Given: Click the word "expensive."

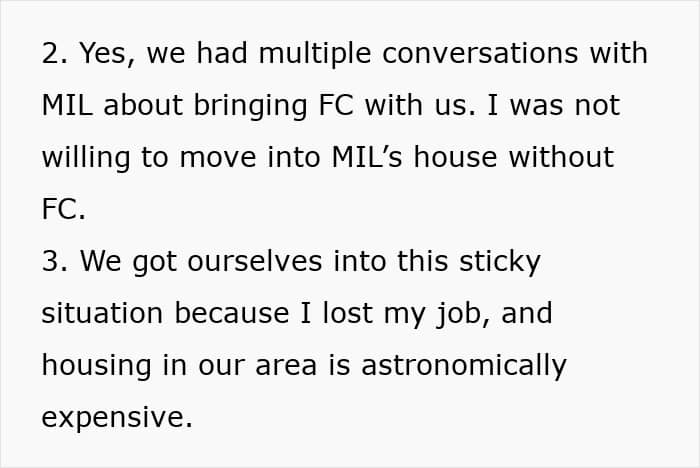Looking at the screenshot, I should pyautogui.click(x=117, y=418).
